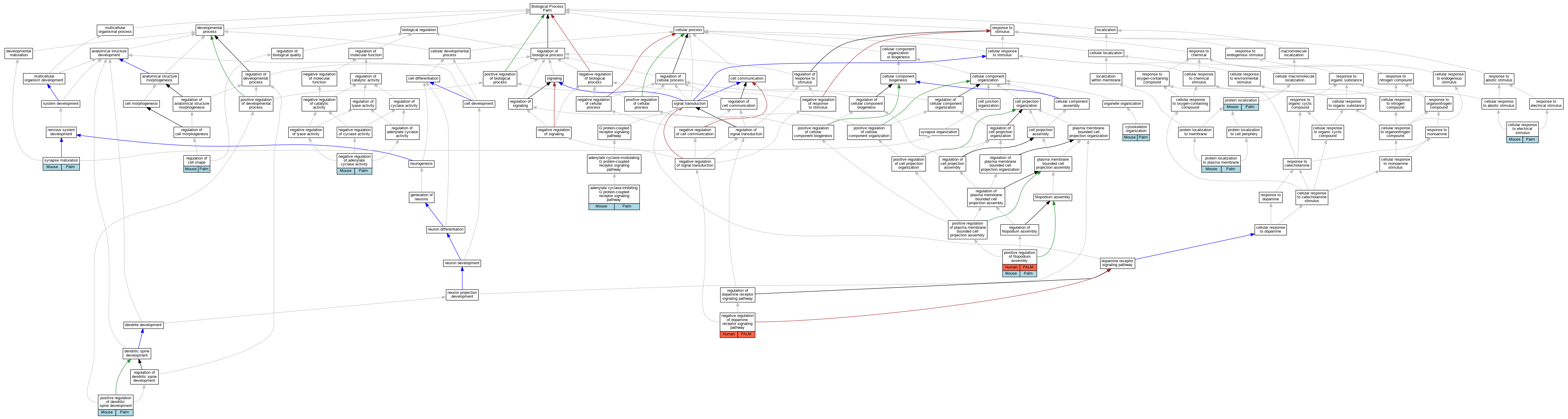The width and height of the screenshot is (1568, 419).
Task: Click 'cellular response to electrical stimulus' node
Action: [1522, 132]
